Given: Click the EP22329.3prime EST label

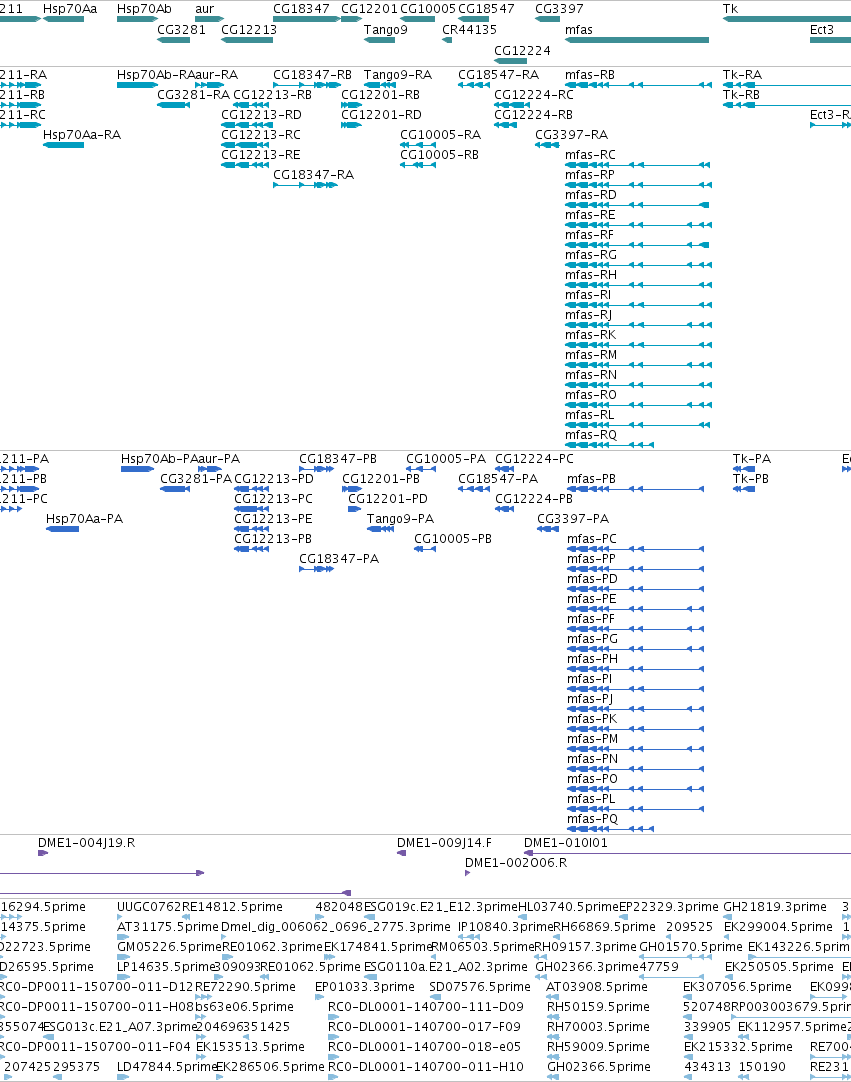Looking at the screenshot, I should (669, 907).
